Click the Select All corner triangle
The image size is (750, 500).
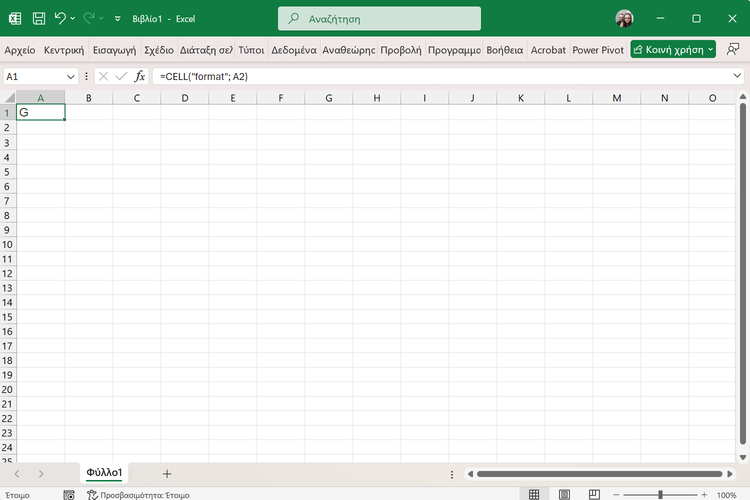pos(8,98)
